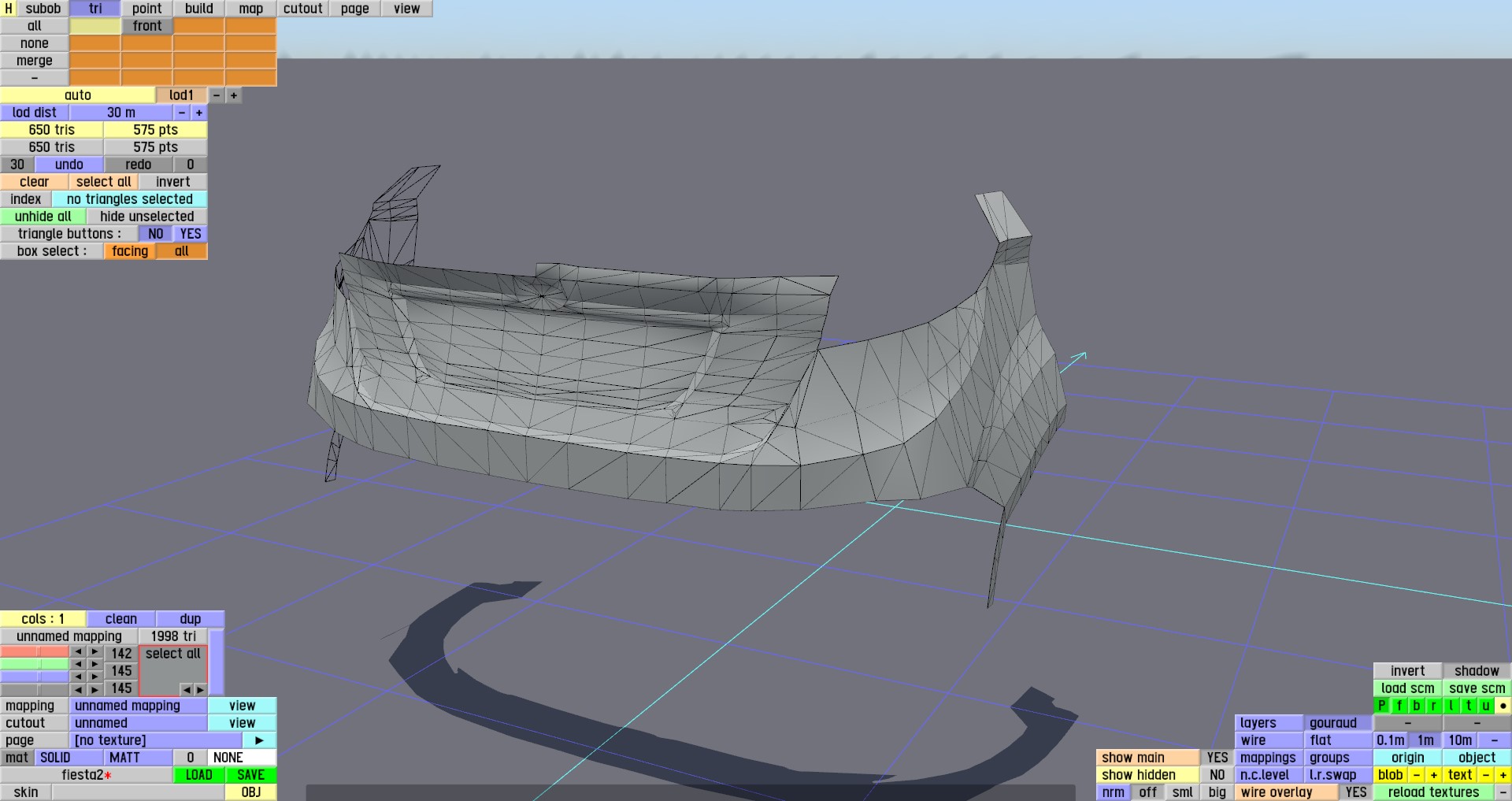Click the P perspective view button
The height and width of the screenshot is (801, 1512).
click(x=1382, y=706)
